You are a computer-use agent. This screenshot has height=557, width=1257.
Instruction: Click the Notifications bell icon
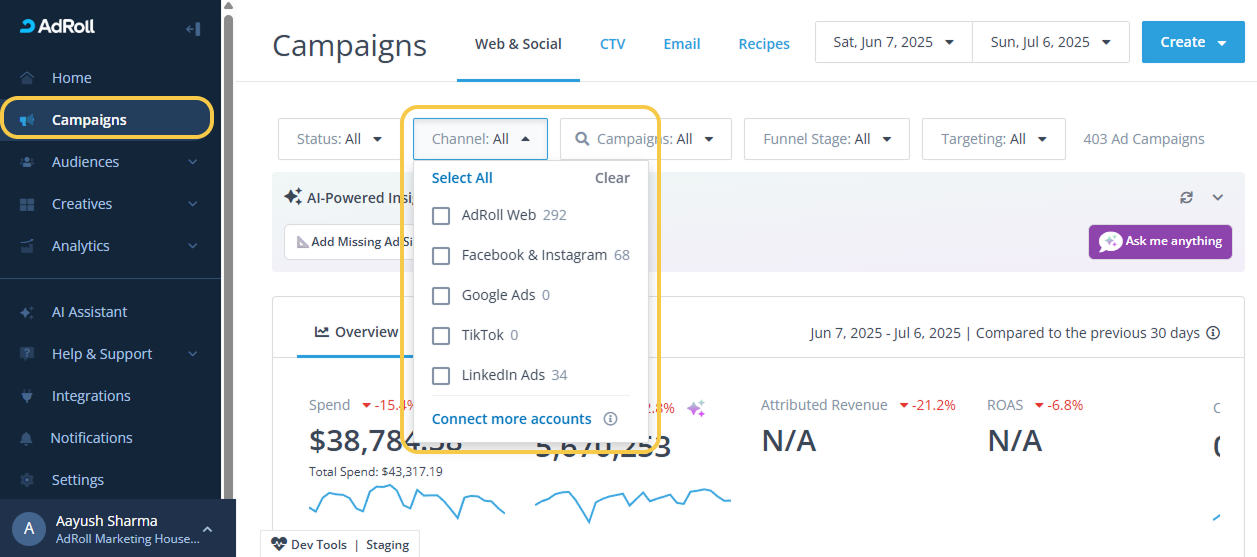28,438
